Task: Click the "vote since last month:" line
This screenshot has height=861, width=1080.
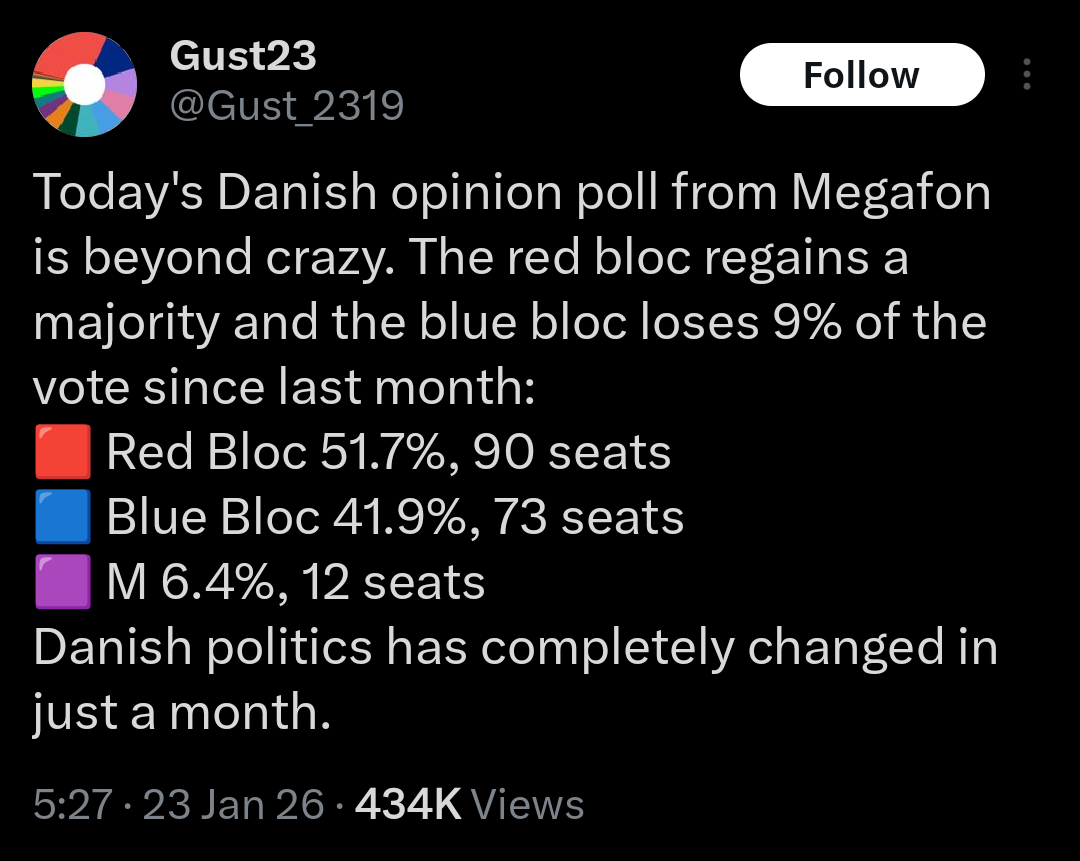Action: point(284,388)
